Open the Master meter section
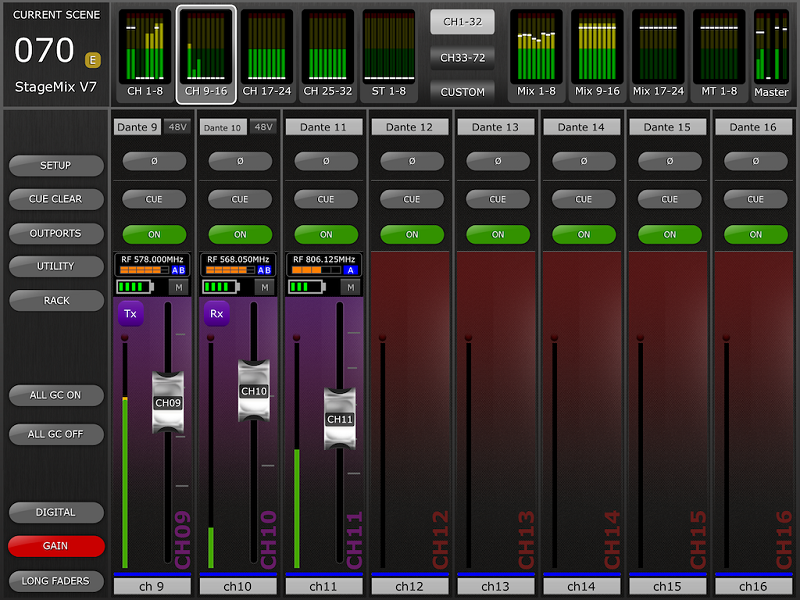This screenshot has width=800, height=600. click(x=771, y=54)
